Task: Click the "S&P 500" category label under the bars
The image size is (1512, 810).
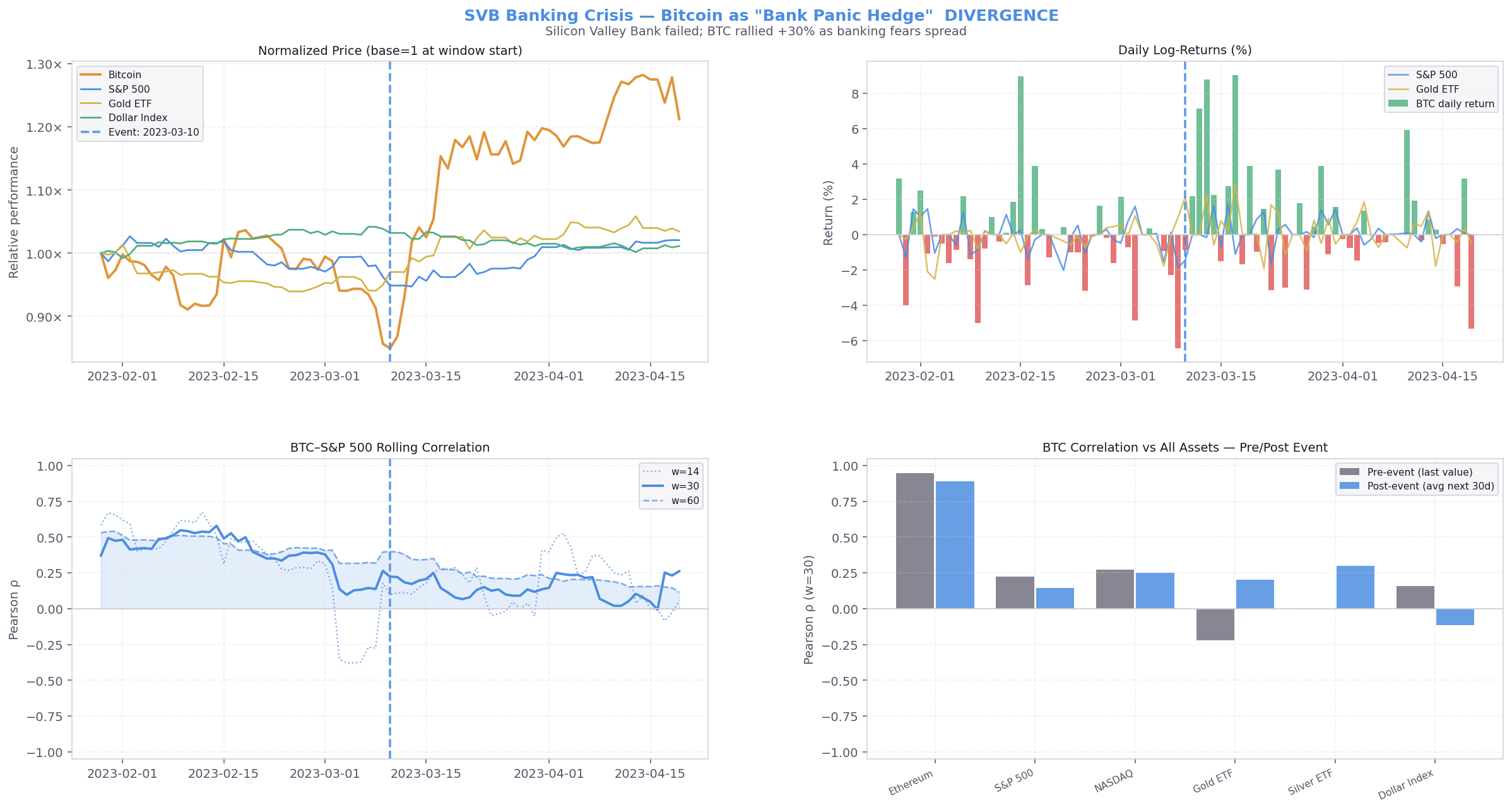Action: (1014, 780)
